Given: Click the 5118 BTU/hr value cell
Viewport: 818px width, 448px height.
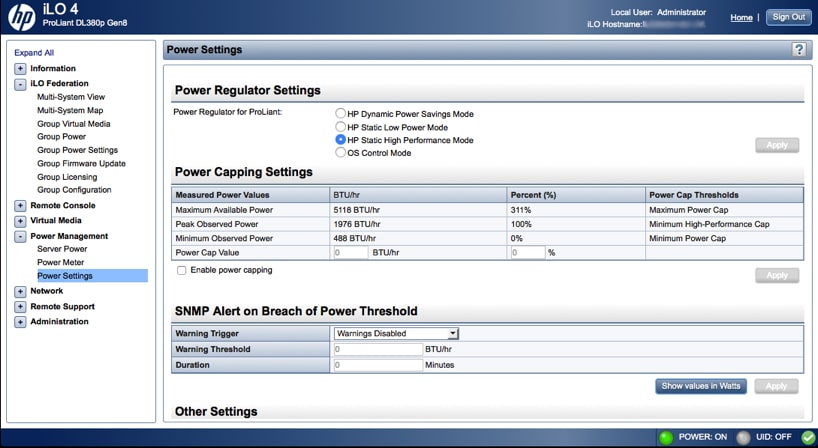Looking at the screenshot, I should point(418,210).
